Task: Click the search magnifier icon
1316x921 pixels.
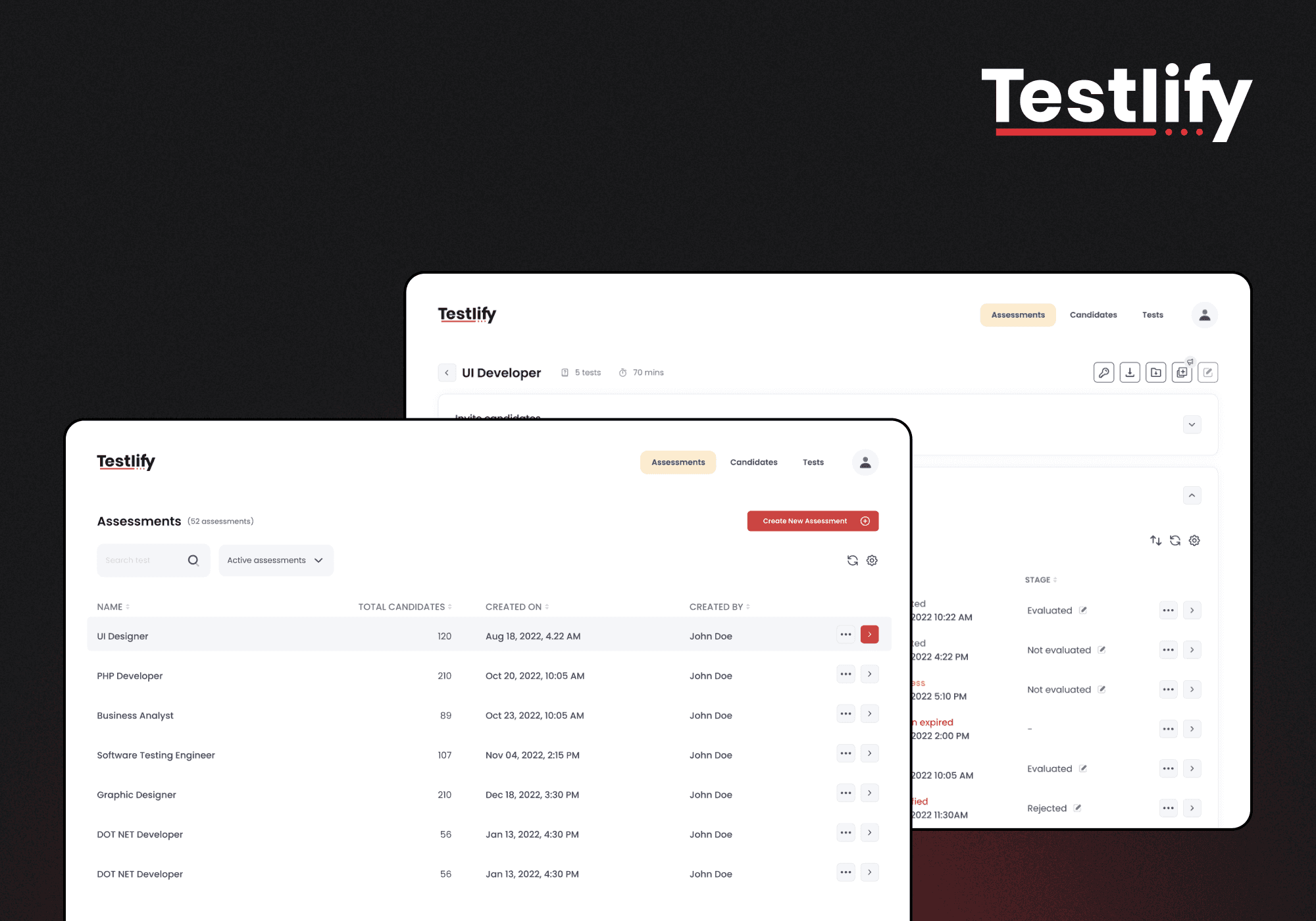Action: 193,560
